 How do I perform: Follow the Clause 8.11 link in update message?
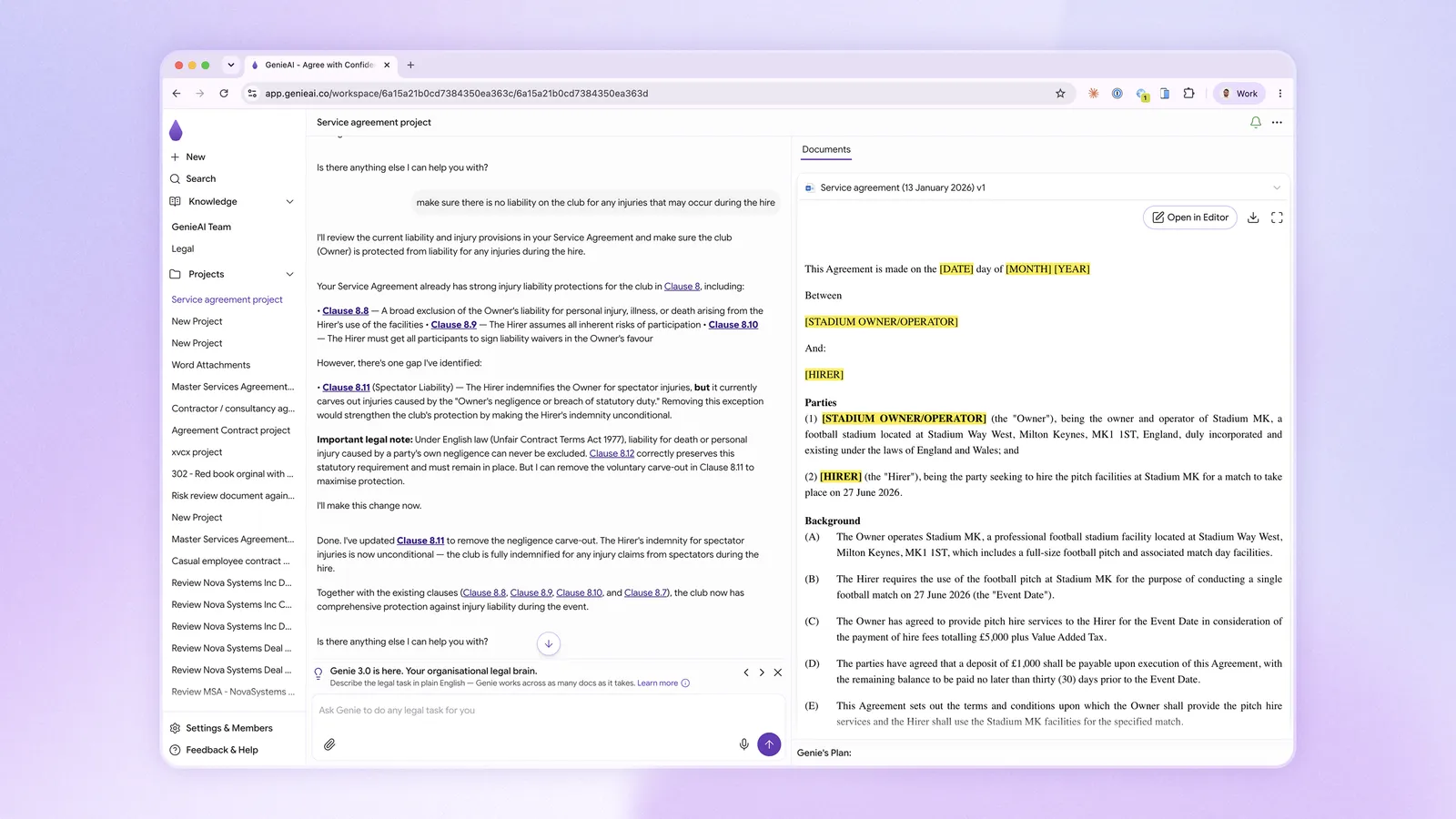pos(420,541)
